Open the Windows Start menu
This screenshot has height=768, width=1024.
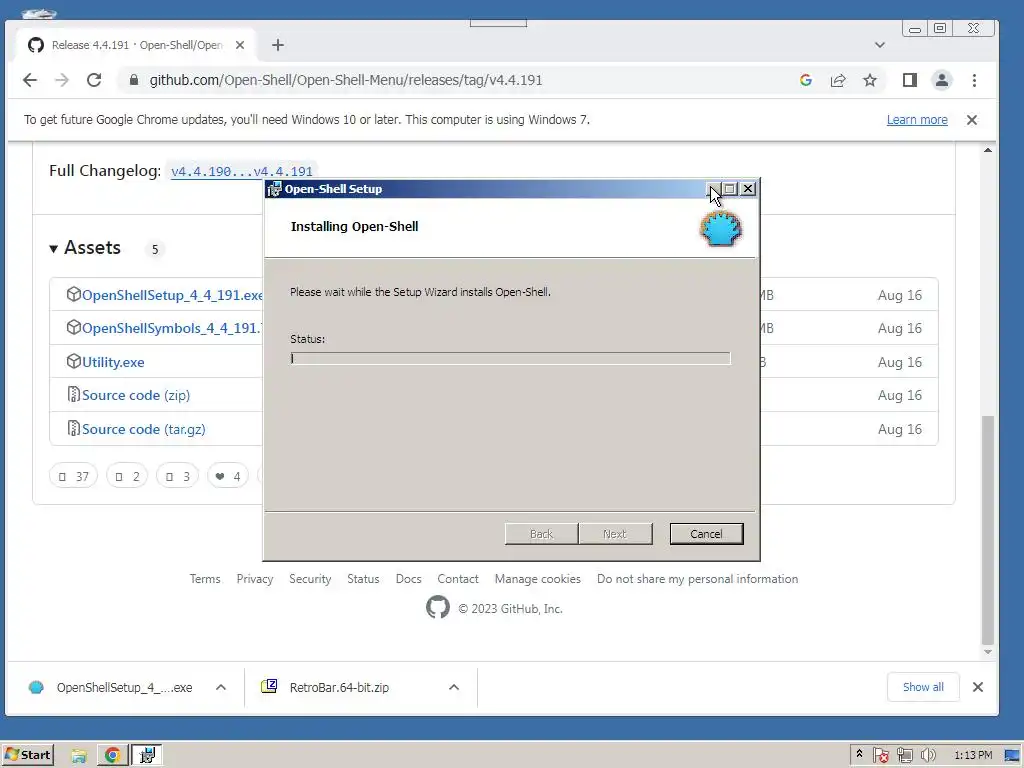[x=27, y=755]
